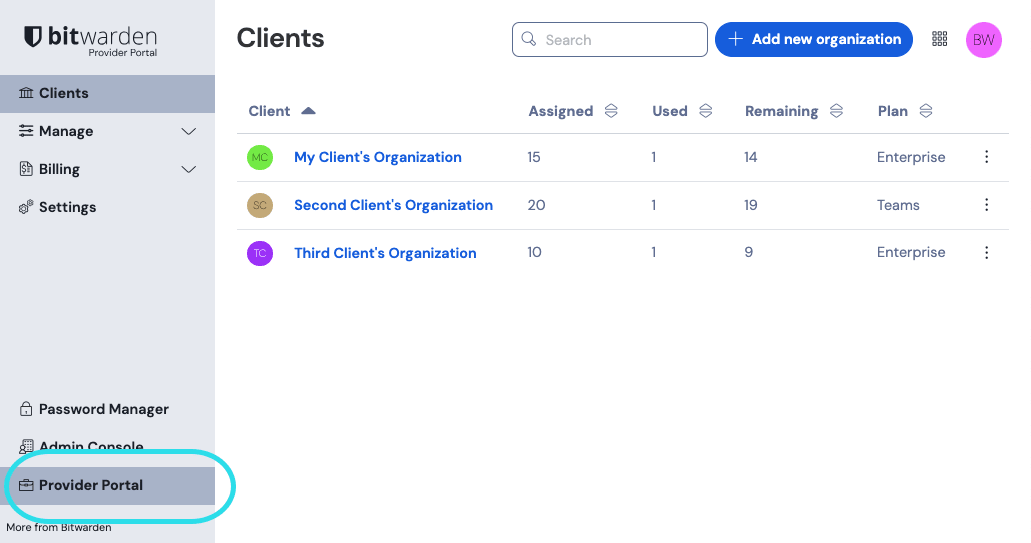Open options menu for My Client's Organization
The image size is (1031, 543).
click(986, 156)
